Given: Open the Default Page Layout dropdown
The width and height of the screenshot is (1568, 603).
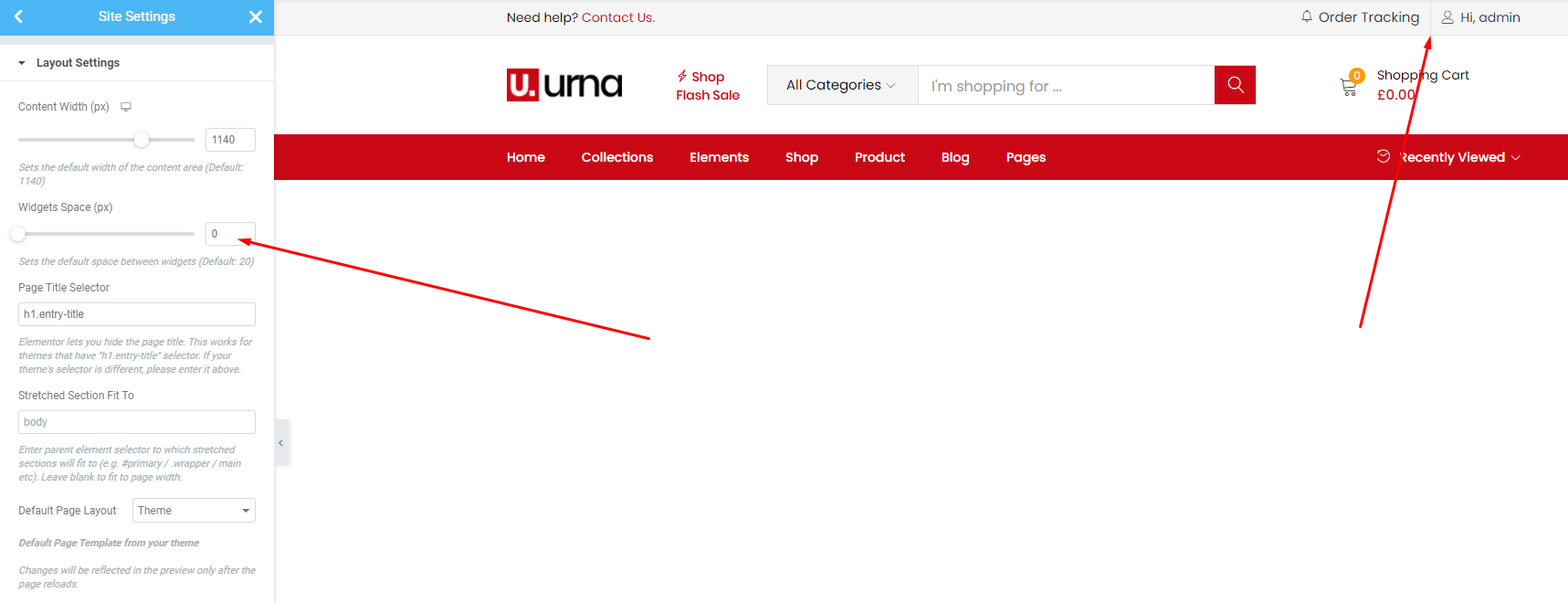Looking at the screenshot, I should pos(194,511).
